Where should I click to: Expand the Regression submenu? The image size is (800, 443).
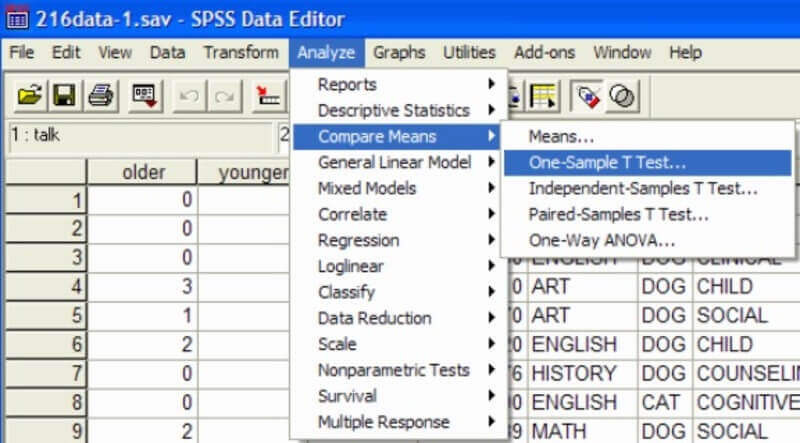click(x=399, y=240)
